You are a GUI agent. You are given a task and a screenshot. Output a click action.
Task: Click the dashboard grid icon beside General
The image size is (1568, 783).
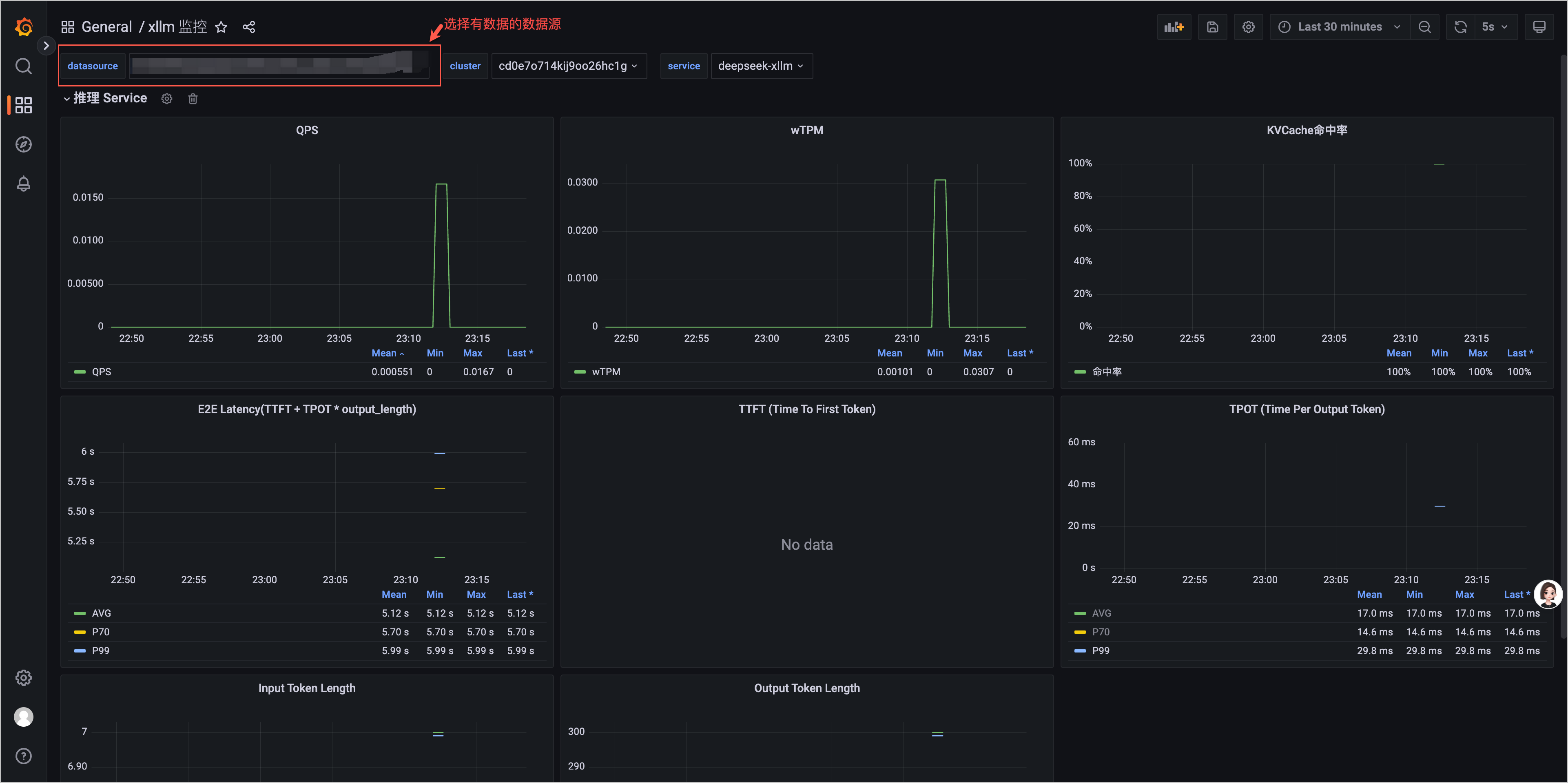(68, 27)
